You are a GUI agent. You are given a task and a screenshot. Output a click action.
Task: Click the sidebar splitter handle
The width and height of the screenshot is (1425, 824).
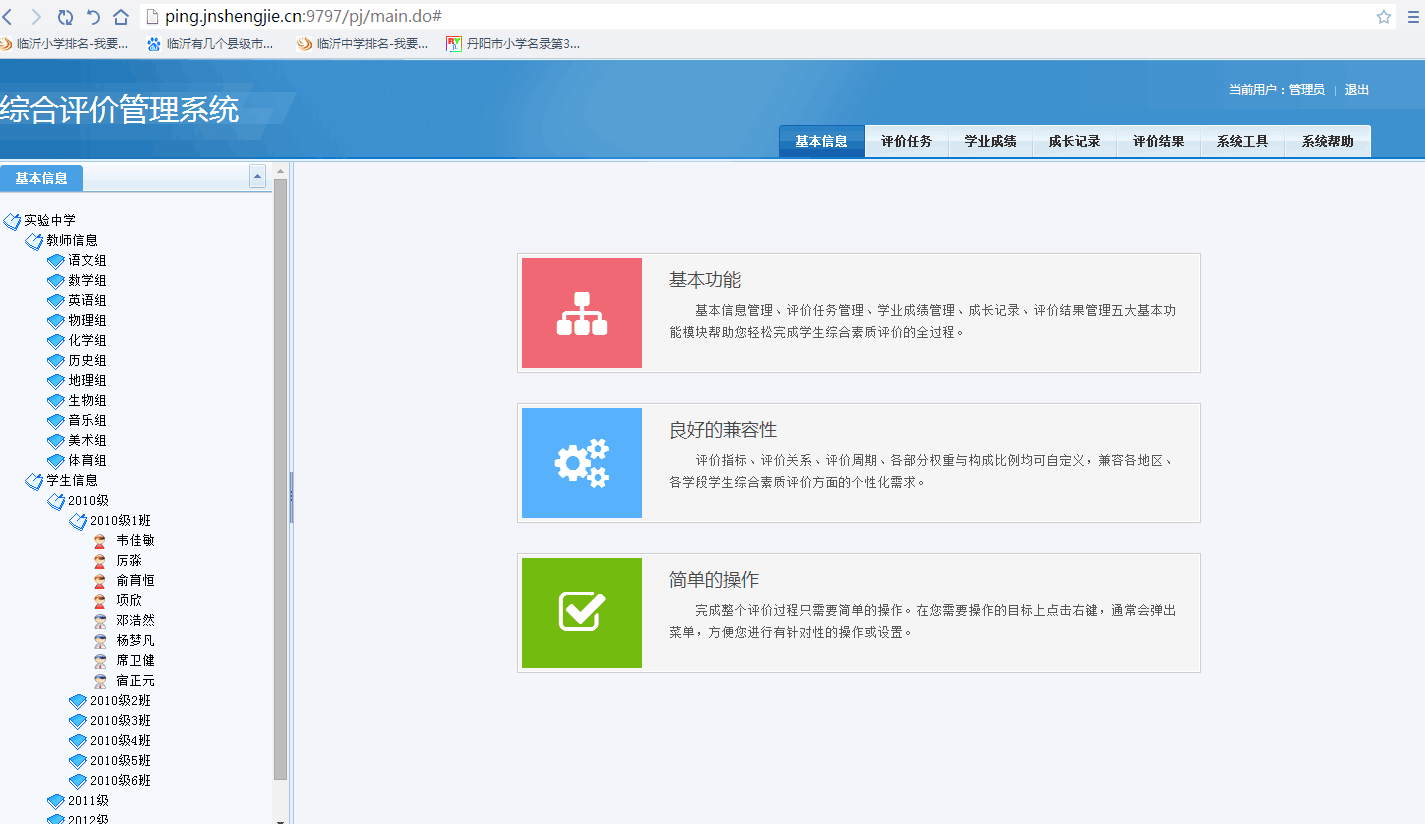(291, 497)
